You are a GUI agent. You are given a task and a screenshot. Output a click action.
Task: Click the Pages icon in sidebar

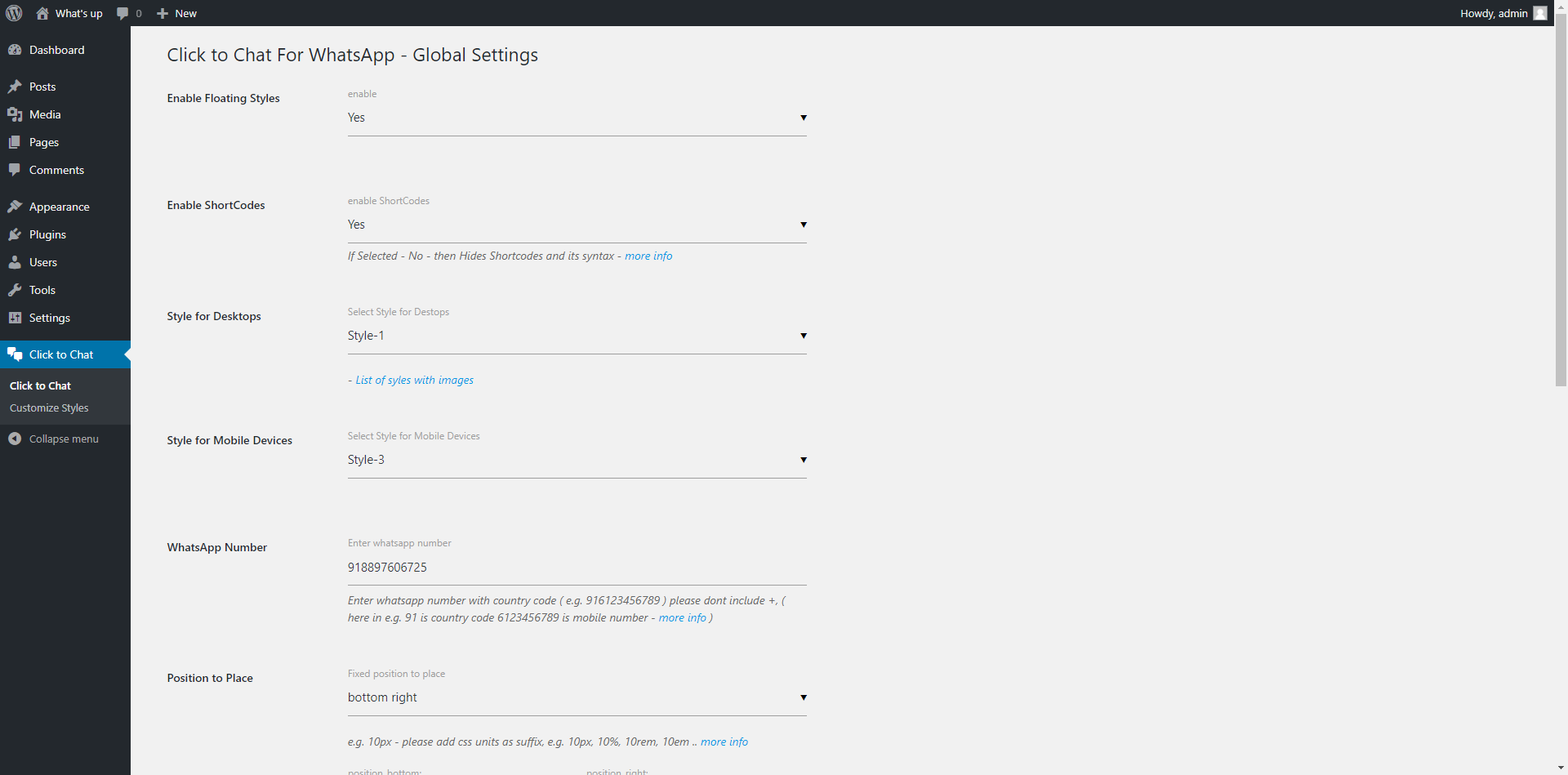15,142
